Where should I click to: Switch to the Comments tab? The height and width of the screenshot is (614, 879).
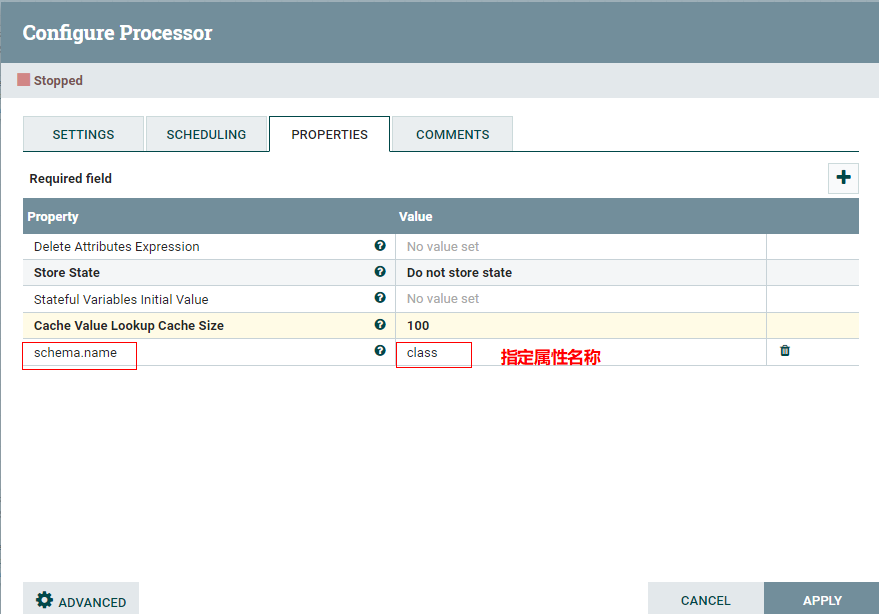[x=451, y=133]
